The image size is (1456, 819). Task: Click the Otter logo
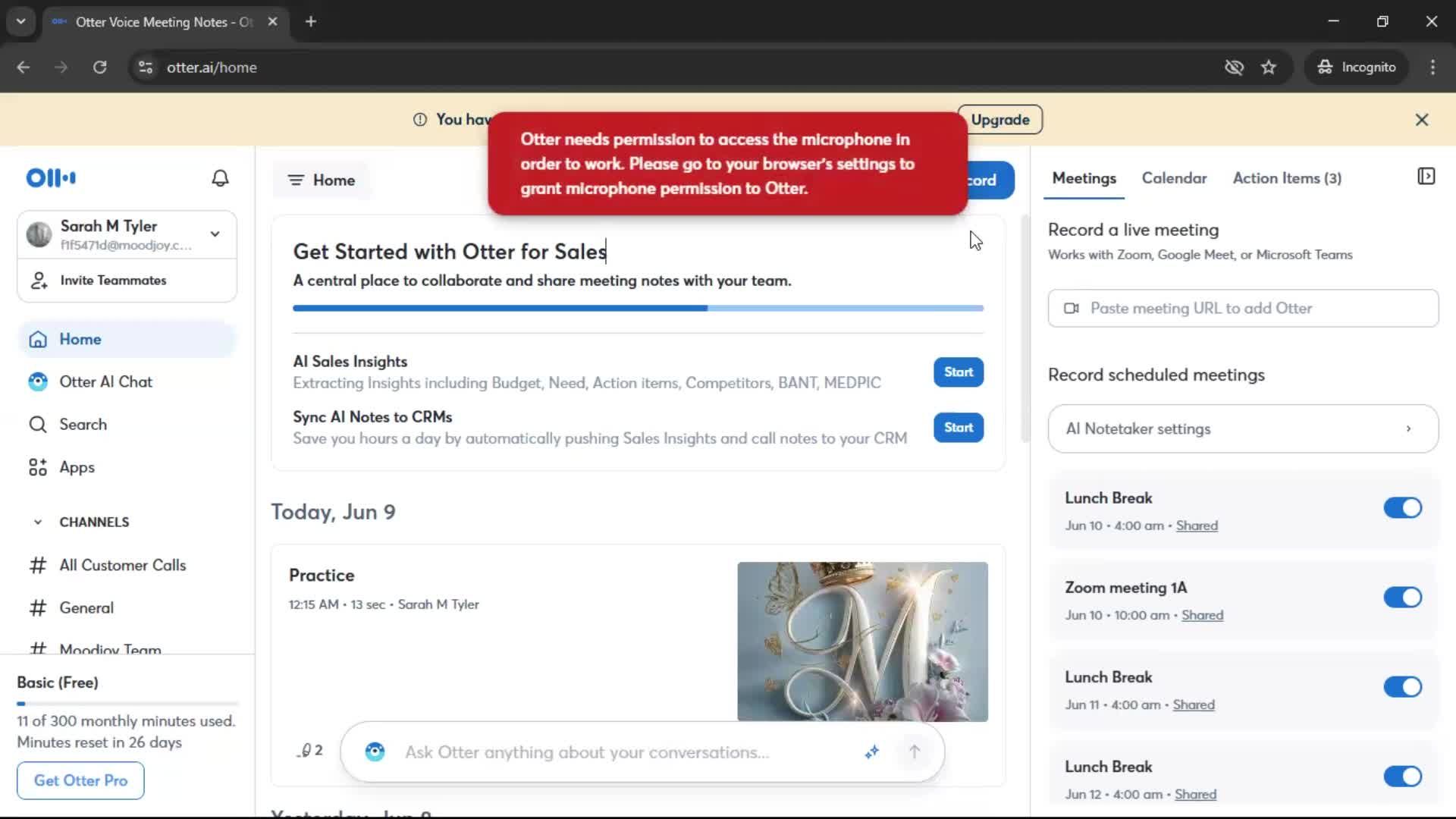pyautogui.click(x=51, y=178)
